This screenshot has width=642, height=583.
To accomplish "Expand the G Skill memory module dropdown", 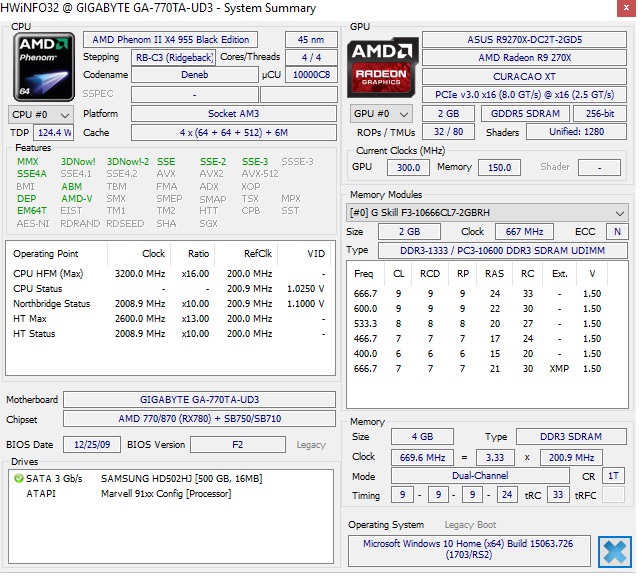I will point(487,213).
